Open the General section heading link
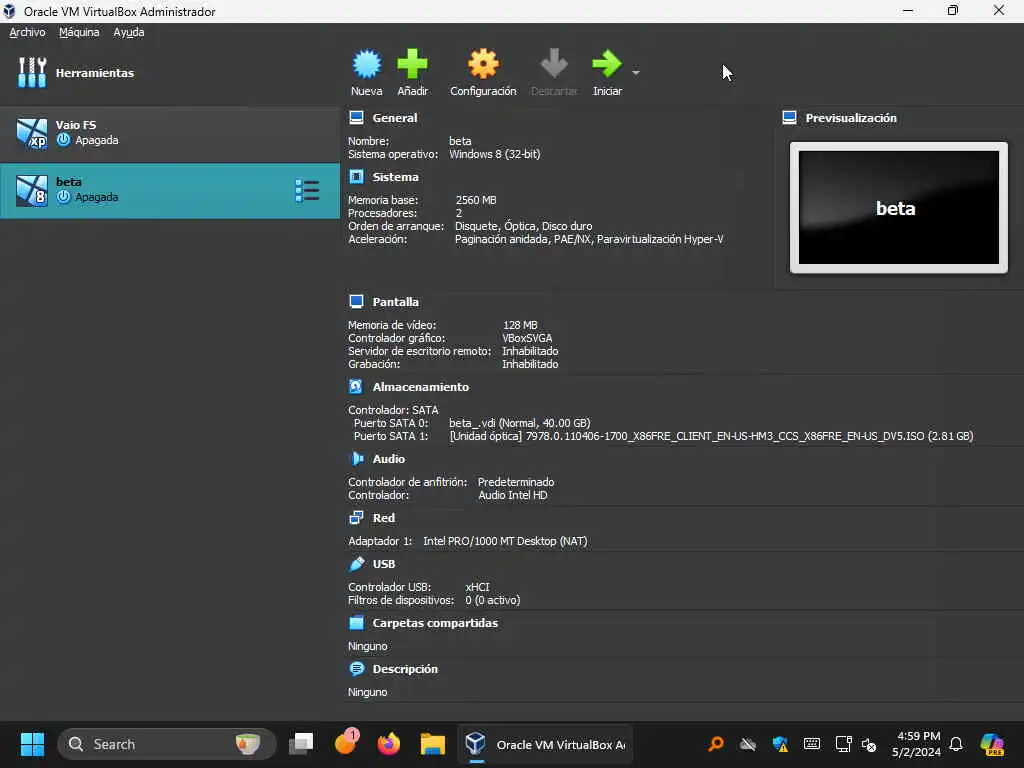The height and width of the screenshot is (768, 1024). pyautogui.click(x=394, y=118)
